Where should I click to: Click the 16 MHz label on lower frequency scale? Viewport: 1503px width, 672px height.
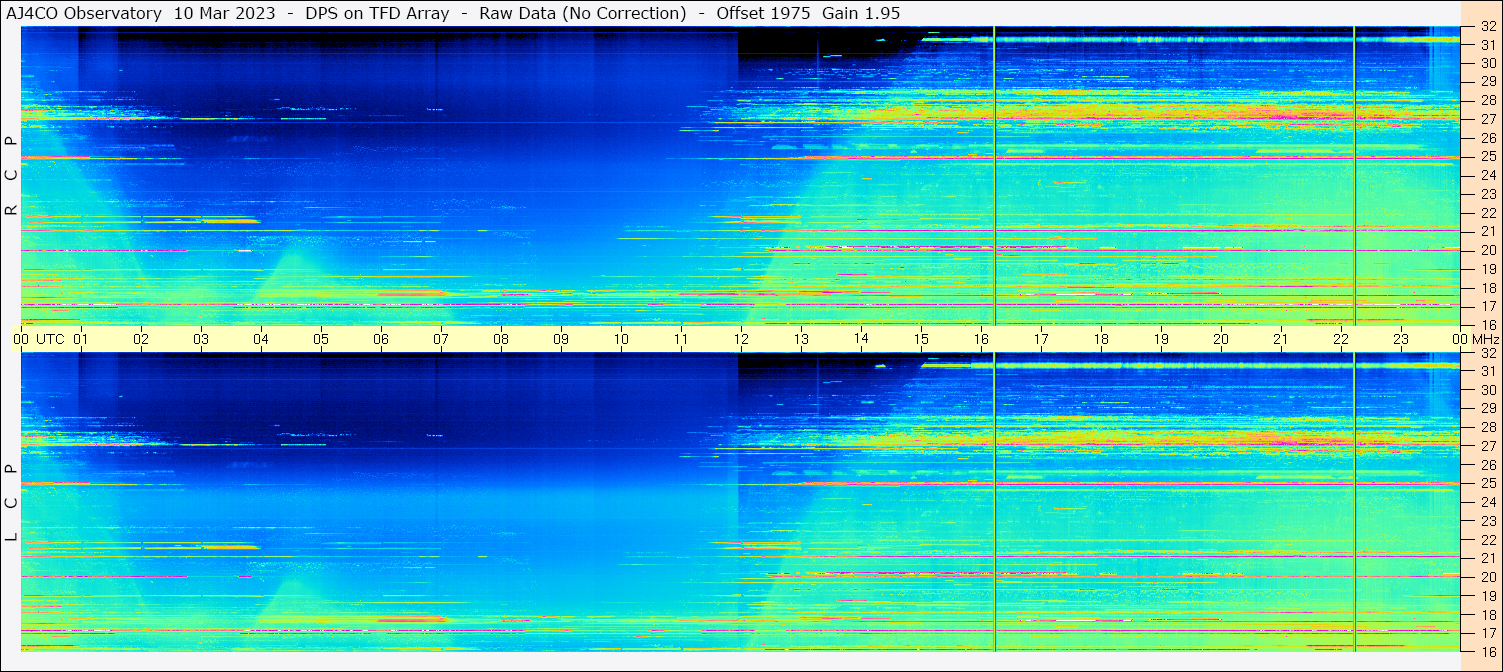1487,651
